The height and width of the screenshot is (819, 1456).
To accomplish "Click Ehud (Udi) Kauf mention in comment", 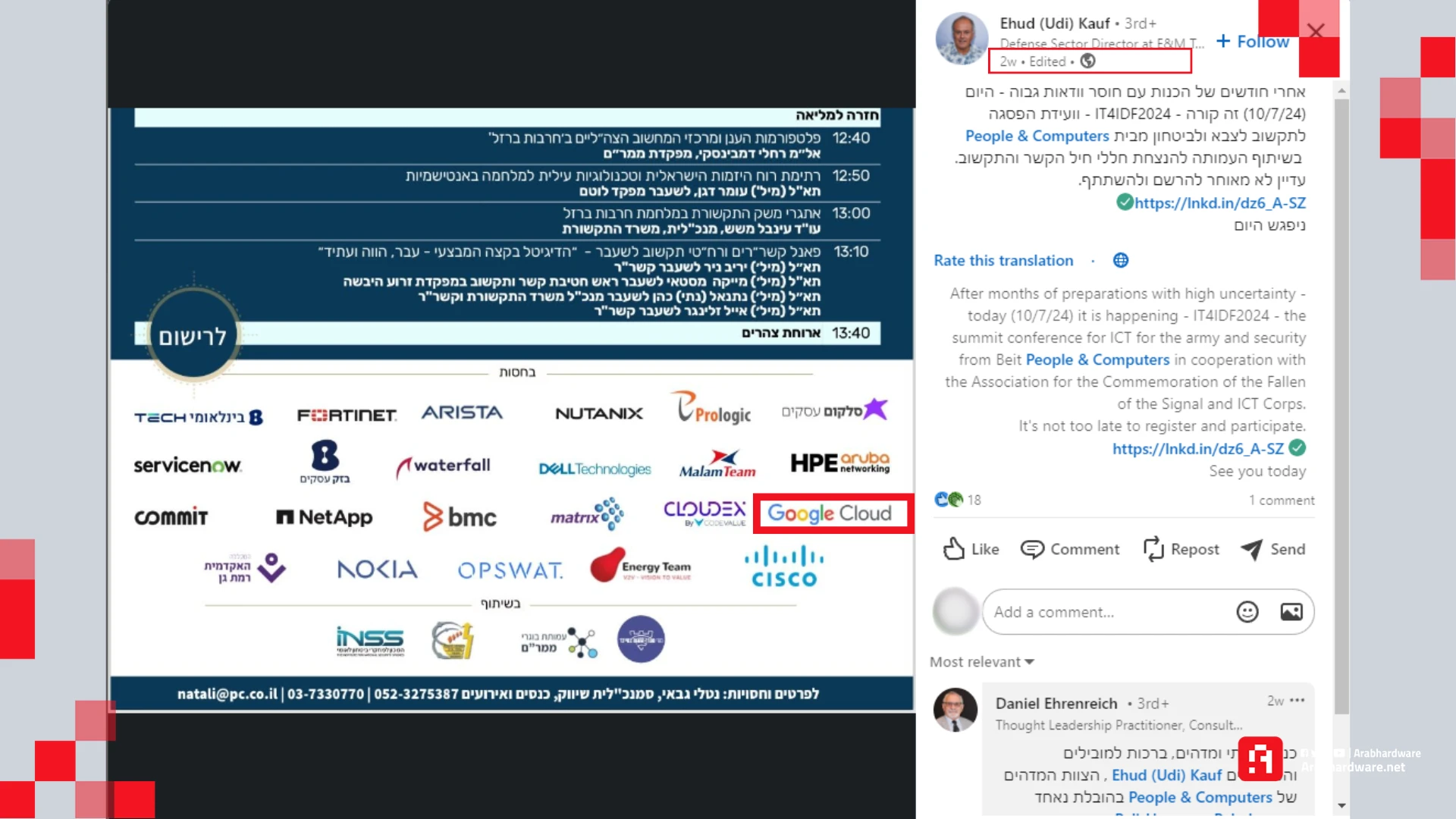I will click(x=1167, y=776).
